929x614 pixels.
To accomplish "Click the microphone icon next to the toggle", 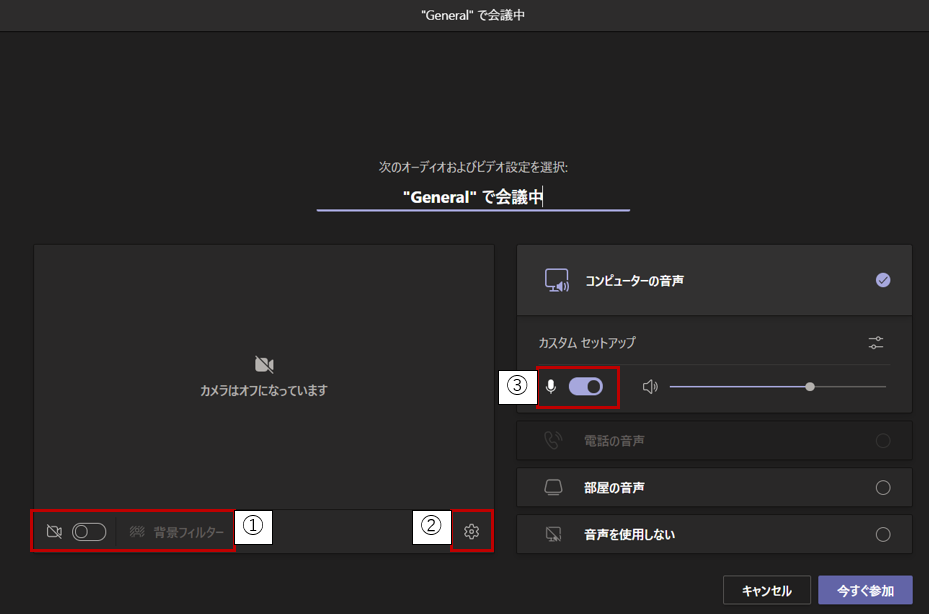I will pos(551,387).
